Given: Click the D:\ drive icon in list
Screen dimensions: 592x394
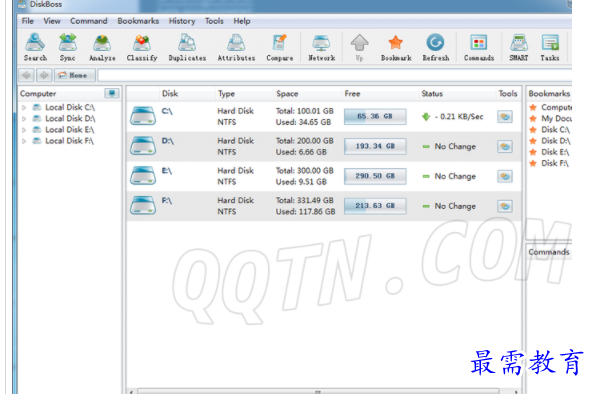Looking at the screenshot, I should (x=143, y=146).
